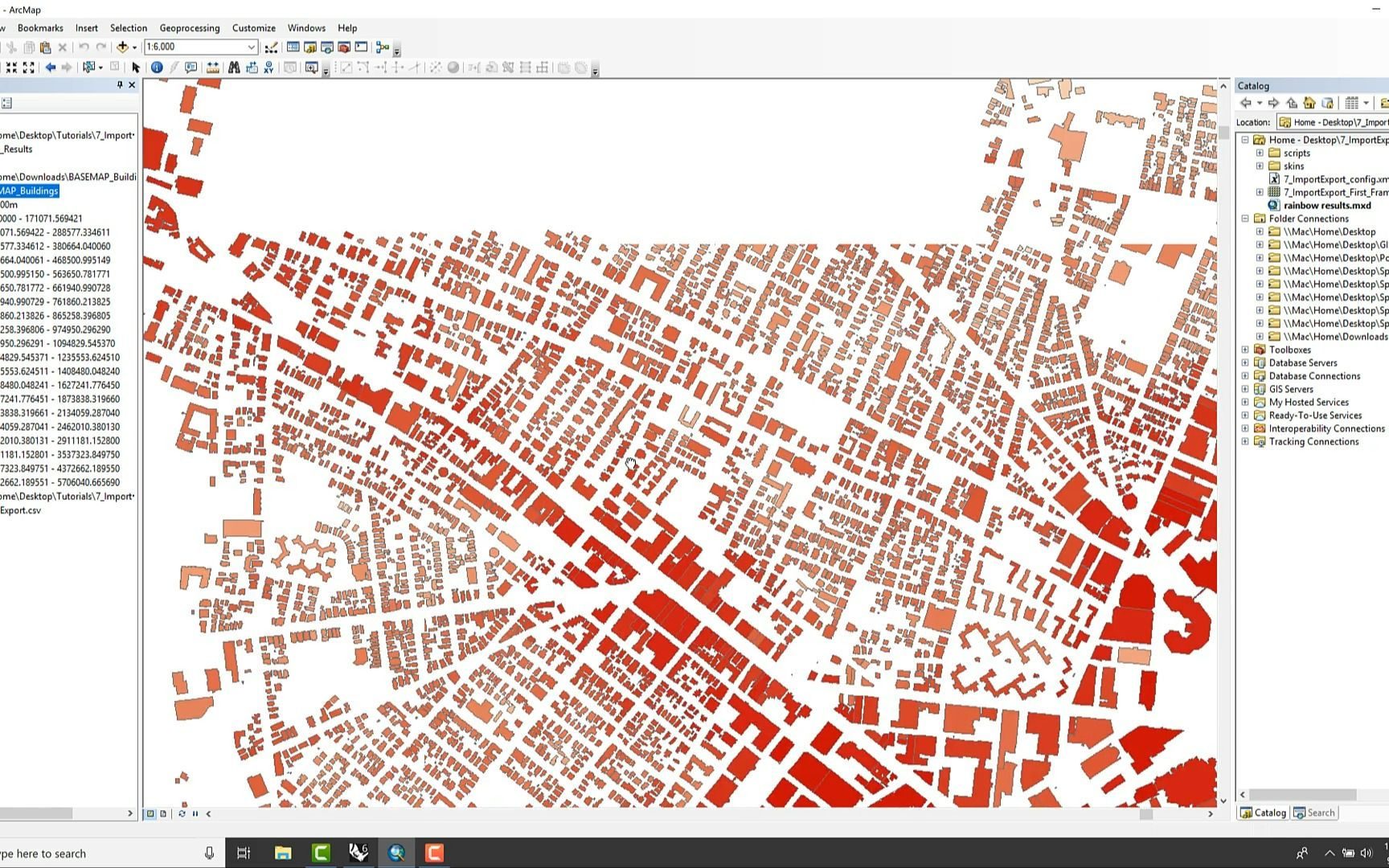The height and width of the screenshot is (868, 1389).
Task: Expand the scripts folder in the Catalog
Action: click(x=1260, y=153)
